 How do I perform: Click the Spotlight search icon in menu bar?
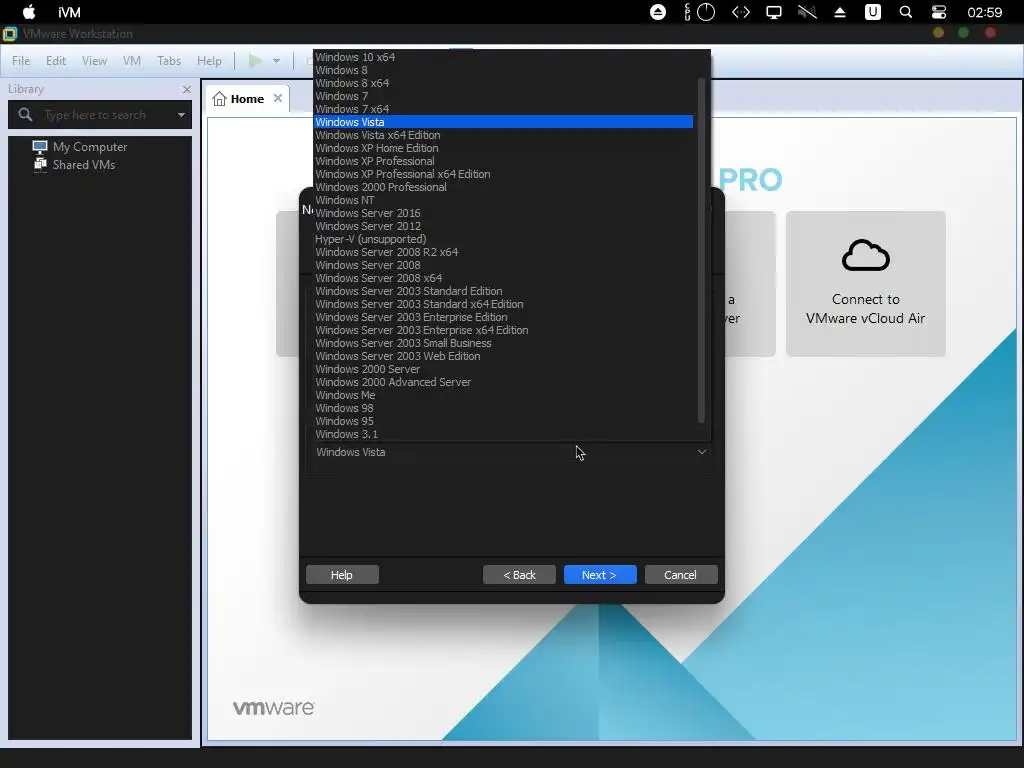coord(905,12)
